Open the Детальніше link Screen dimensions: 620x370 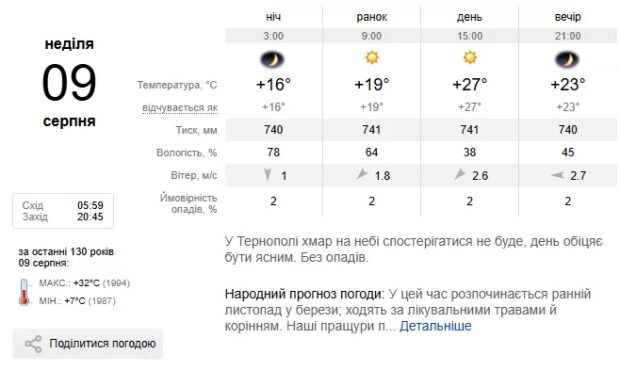tap(435, 326)
